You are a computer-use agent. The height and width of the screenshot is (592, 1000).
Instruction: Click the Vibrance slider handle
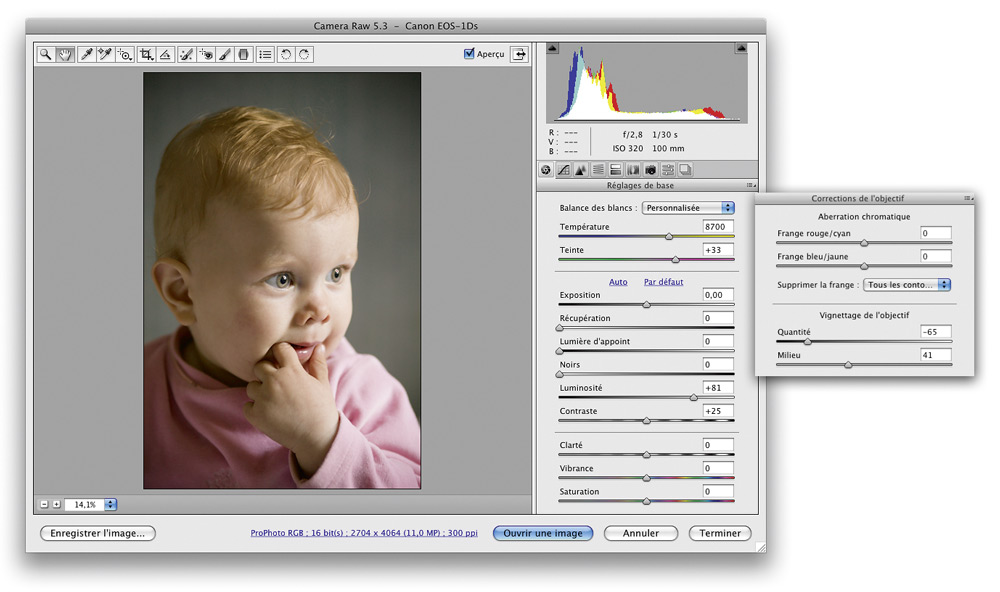pyautogui.click(x=647, y=478)
